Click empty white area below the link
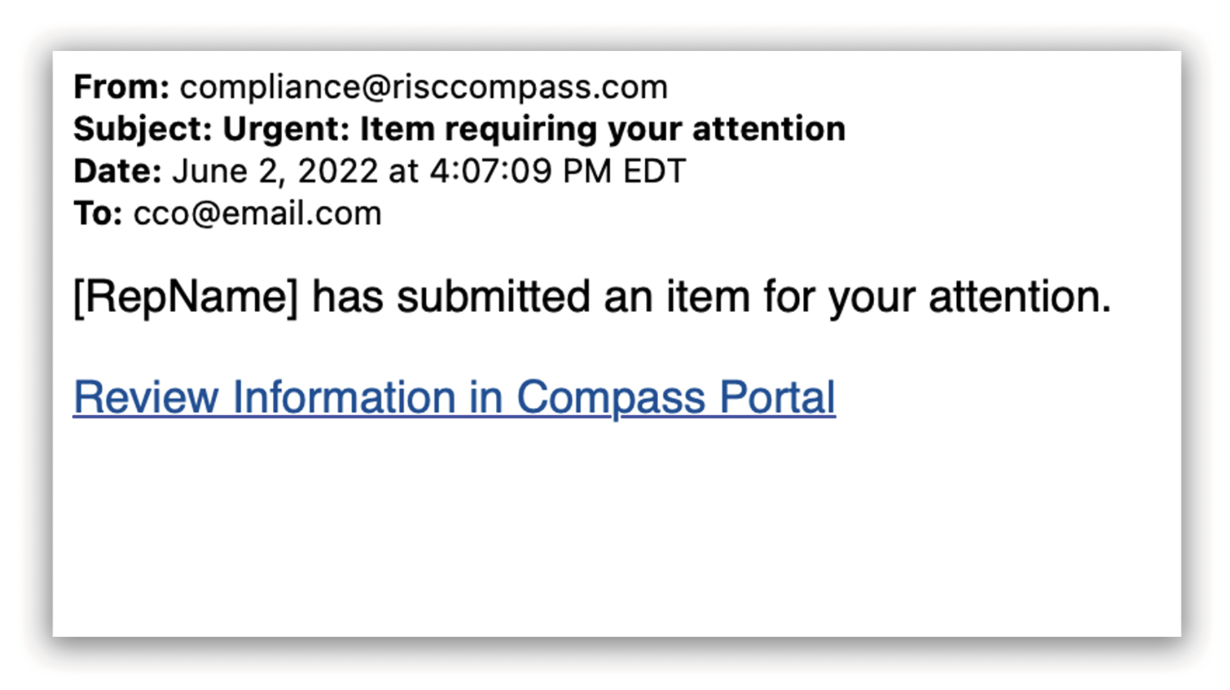 [x=615, y=530]
